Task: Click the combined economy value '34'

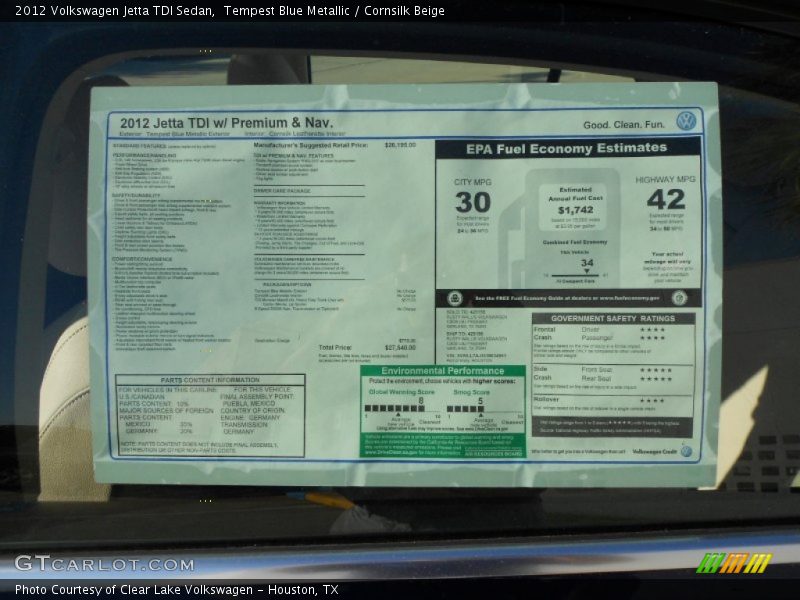Action: tap(587, 263)
